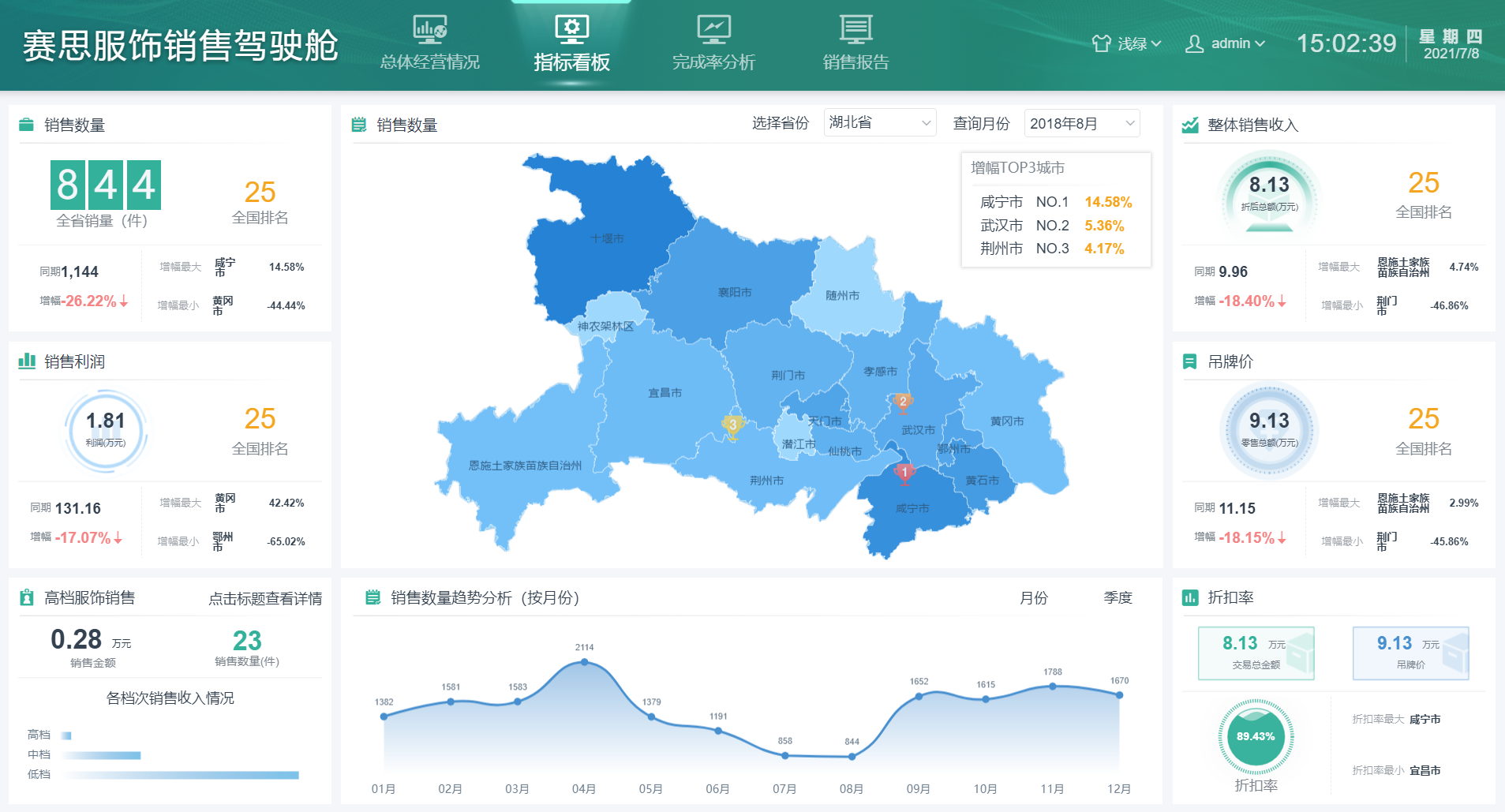
Task: Click the 高档服饰销售 clipboard icon
Action: click(27, 597)
